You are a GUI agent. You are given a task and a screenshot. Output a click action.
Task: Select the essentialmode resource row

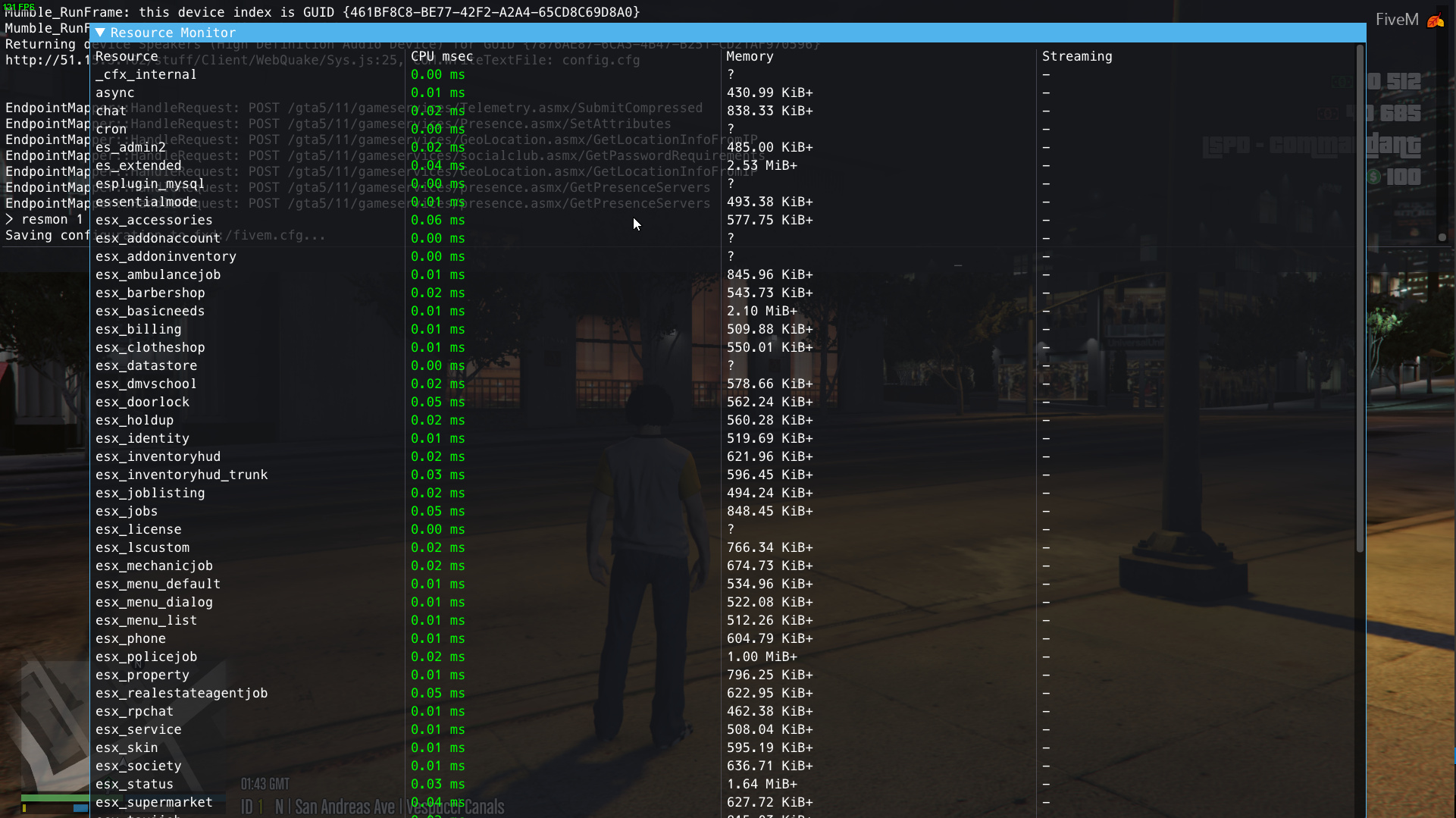(724, 202)
